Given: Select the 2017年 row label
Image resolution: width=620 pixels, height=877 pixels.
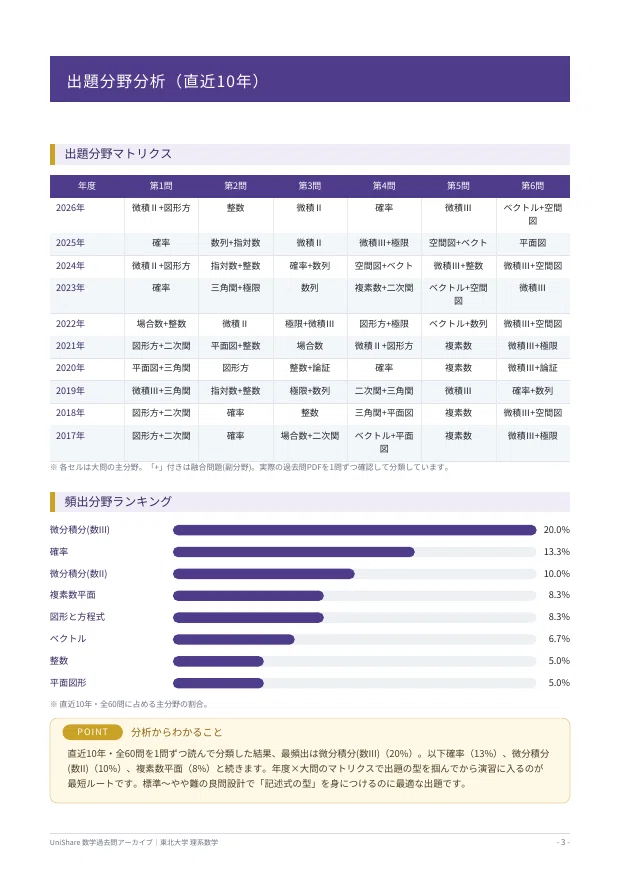Looking at the screenshot, I should [70, 435].
